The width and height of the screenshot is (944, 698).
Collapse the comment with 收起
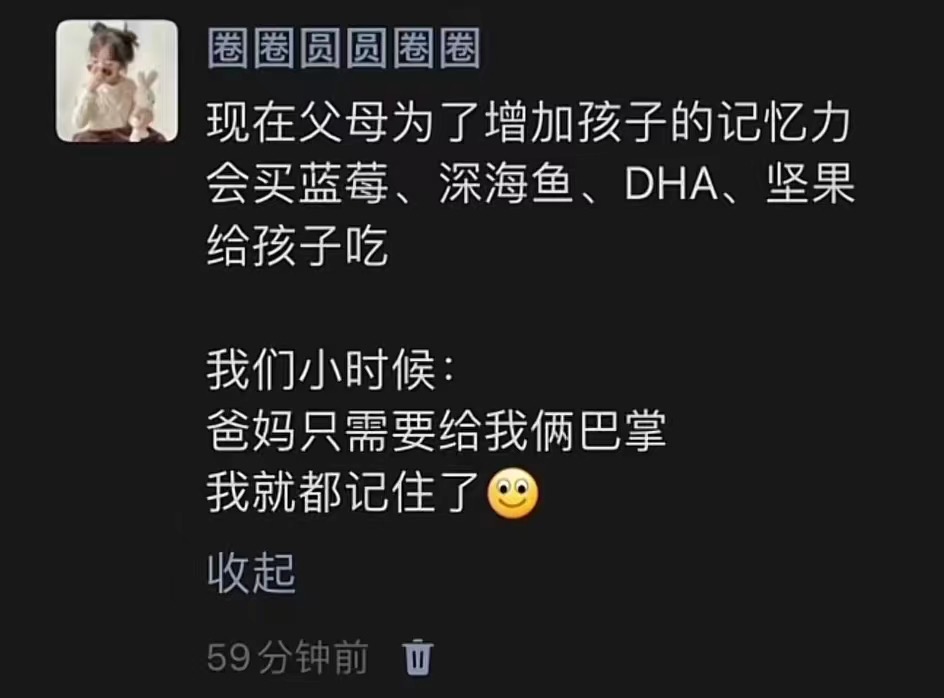[x=252, y=573]
